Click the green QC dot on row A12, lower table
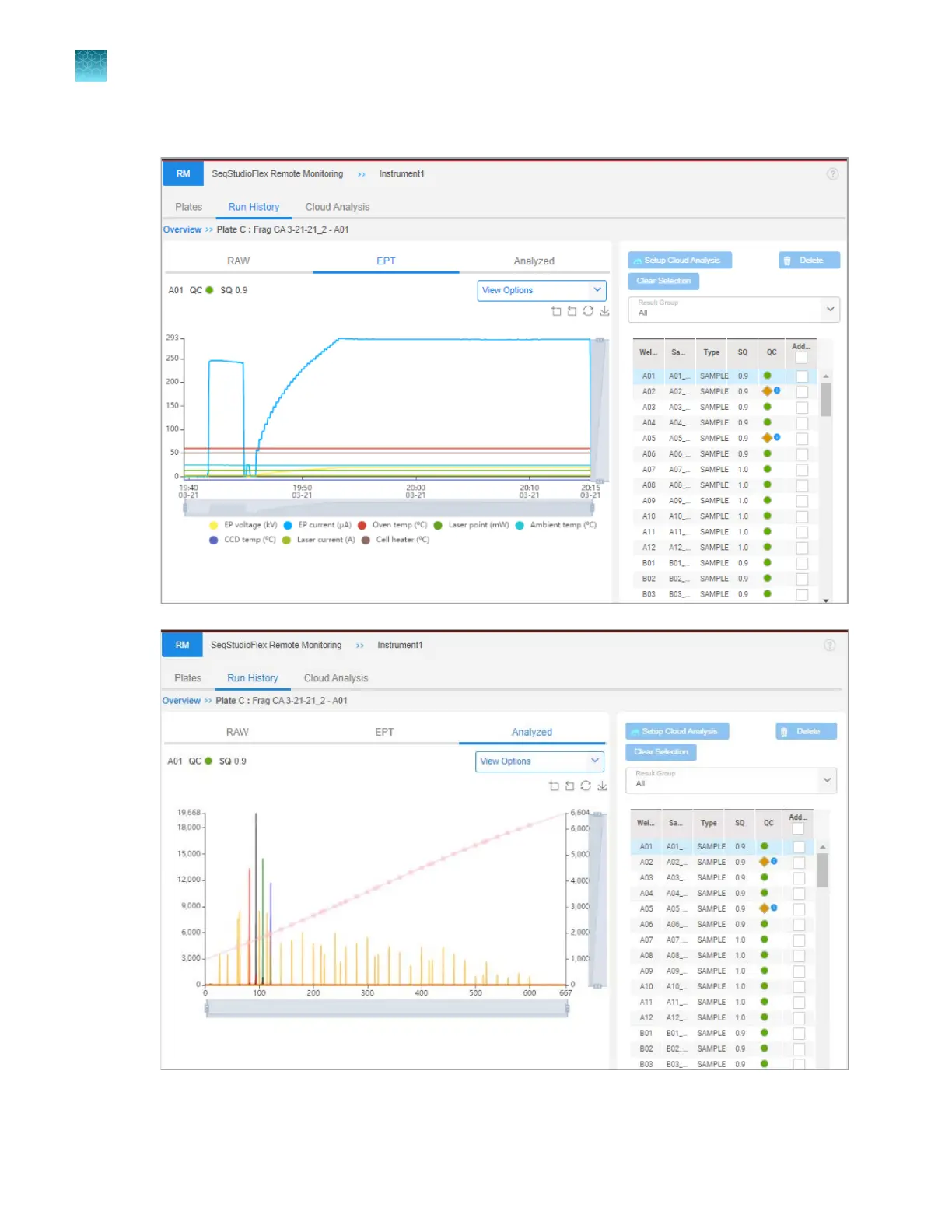952x1232 pixels. (764, 1017)
